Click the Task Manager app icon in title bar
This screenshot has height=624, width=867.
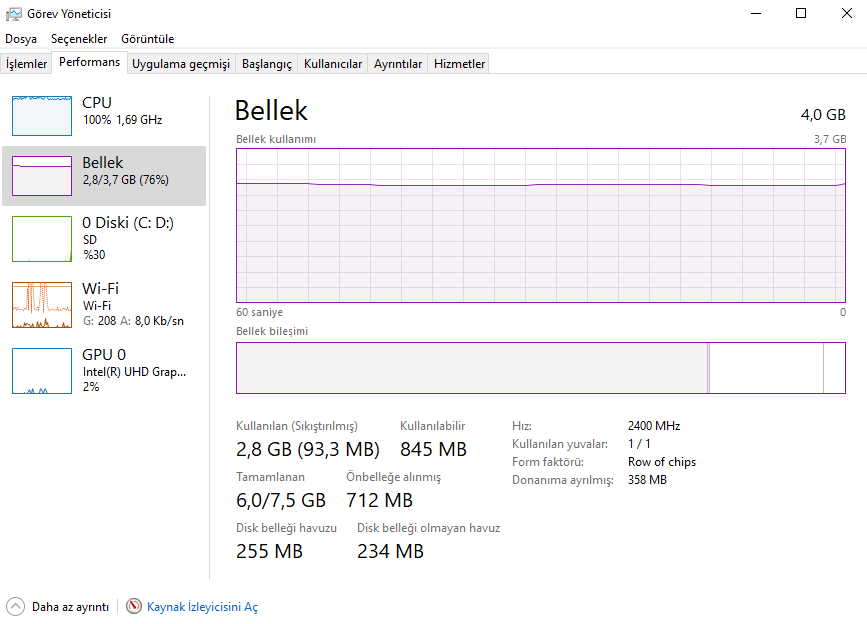pos(14,14)
